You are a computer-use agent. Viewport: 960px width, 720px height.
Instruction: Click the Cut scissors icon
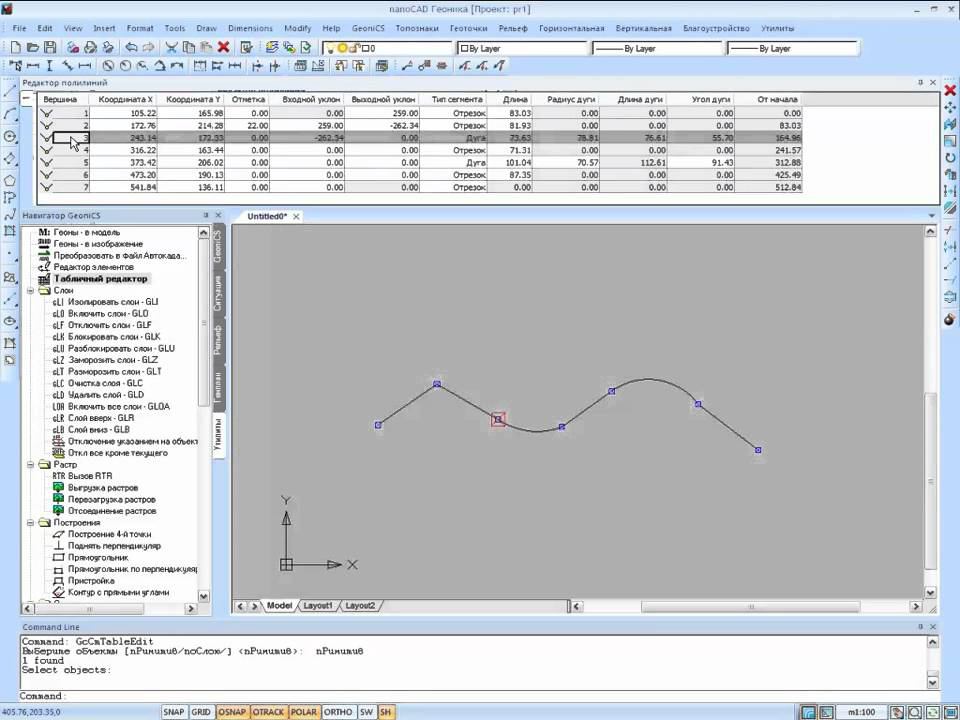click(172, 48)
